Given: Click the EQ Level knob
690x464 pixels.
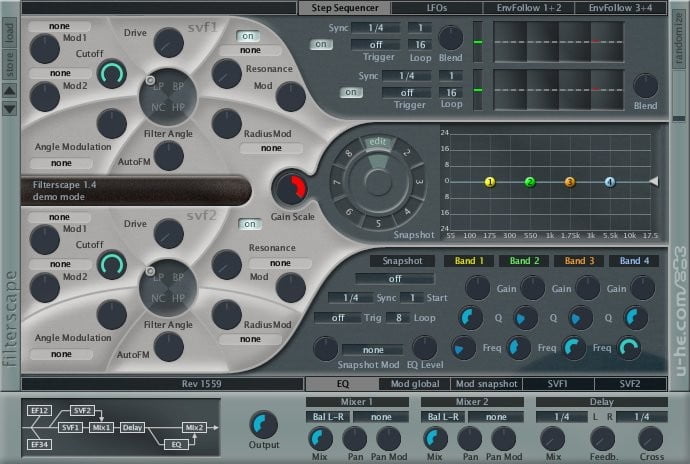Looking at the screenshot, I should [425, 348].
